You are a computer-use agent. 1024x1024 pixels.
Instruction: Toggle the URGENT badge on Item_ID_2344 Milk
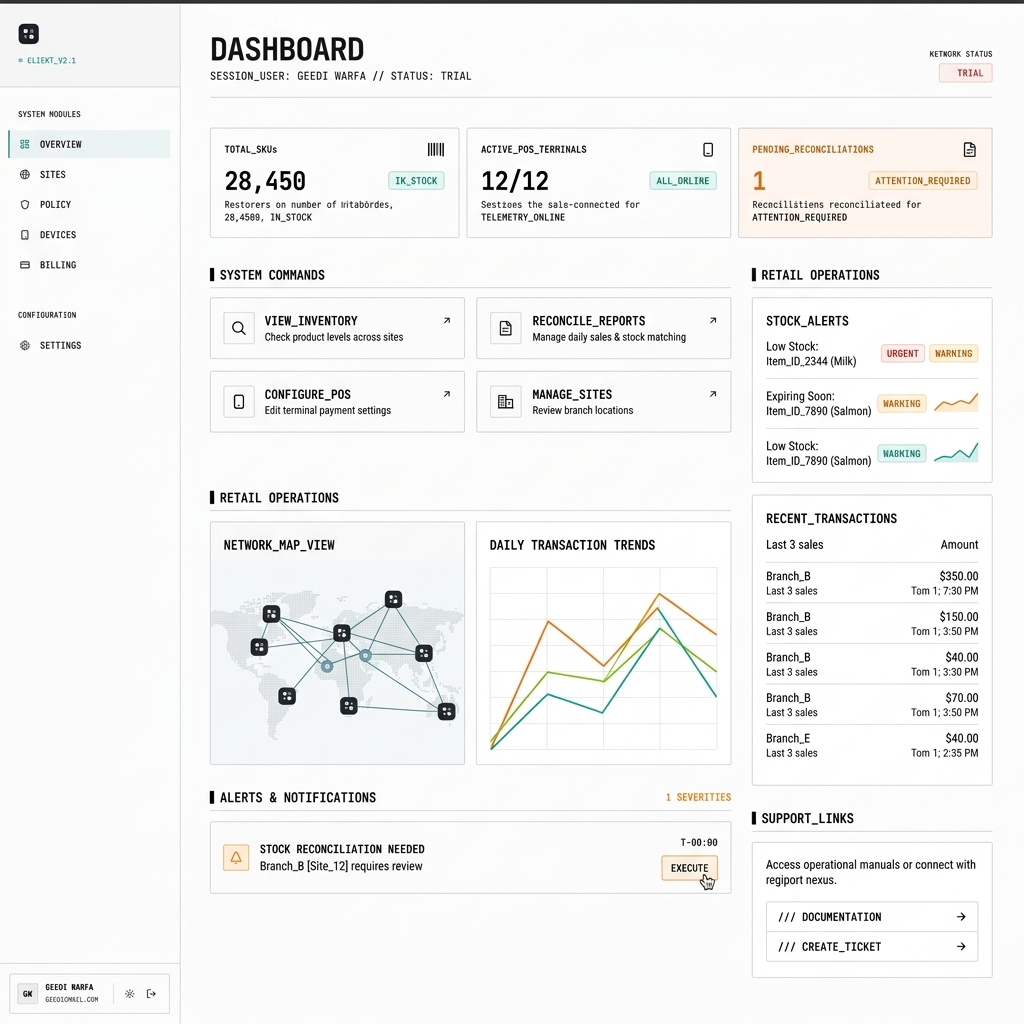coord(901,353)
